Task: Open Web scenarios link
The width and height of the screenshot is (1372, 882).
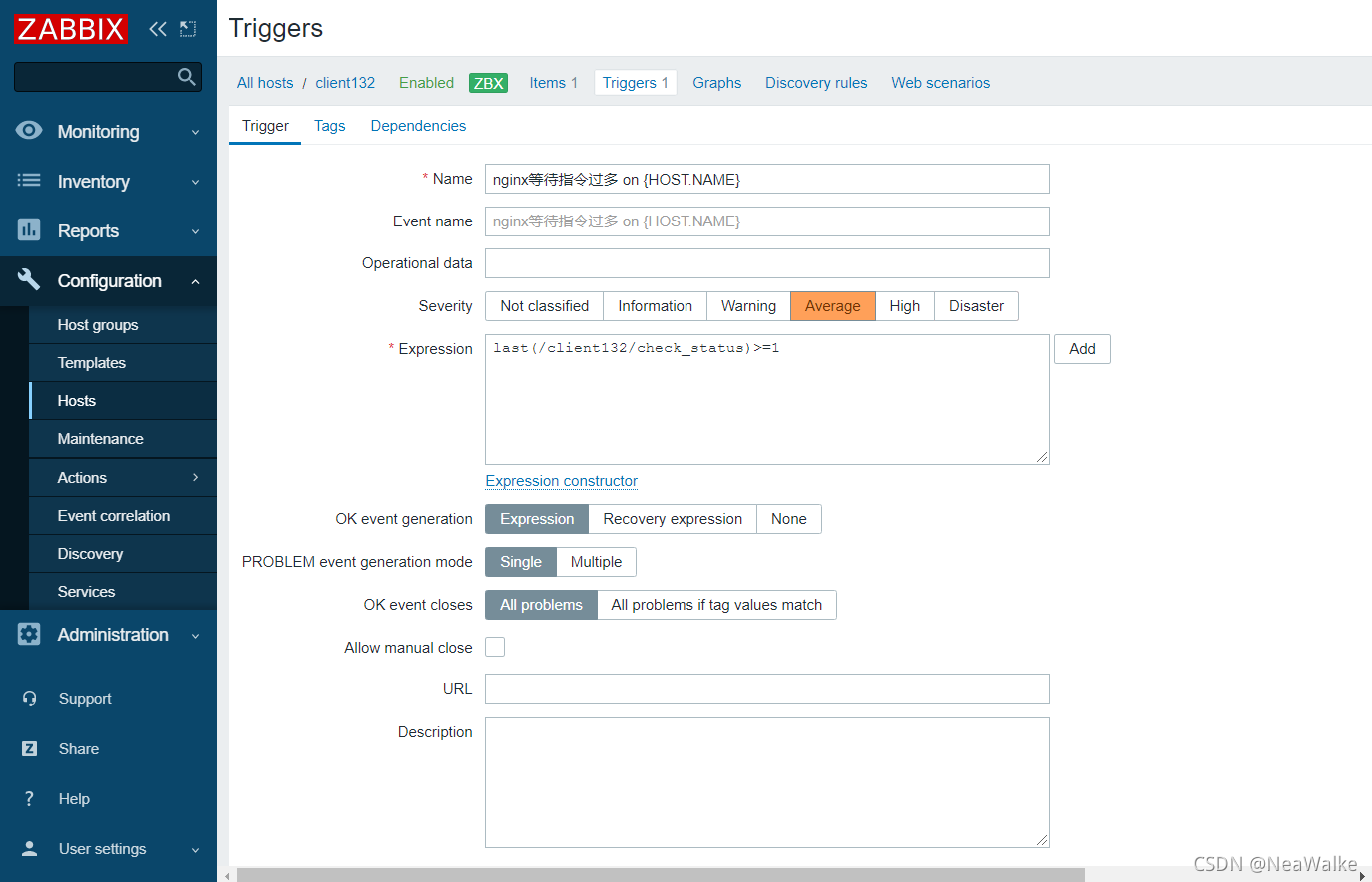Action: [x=941, y=83]
